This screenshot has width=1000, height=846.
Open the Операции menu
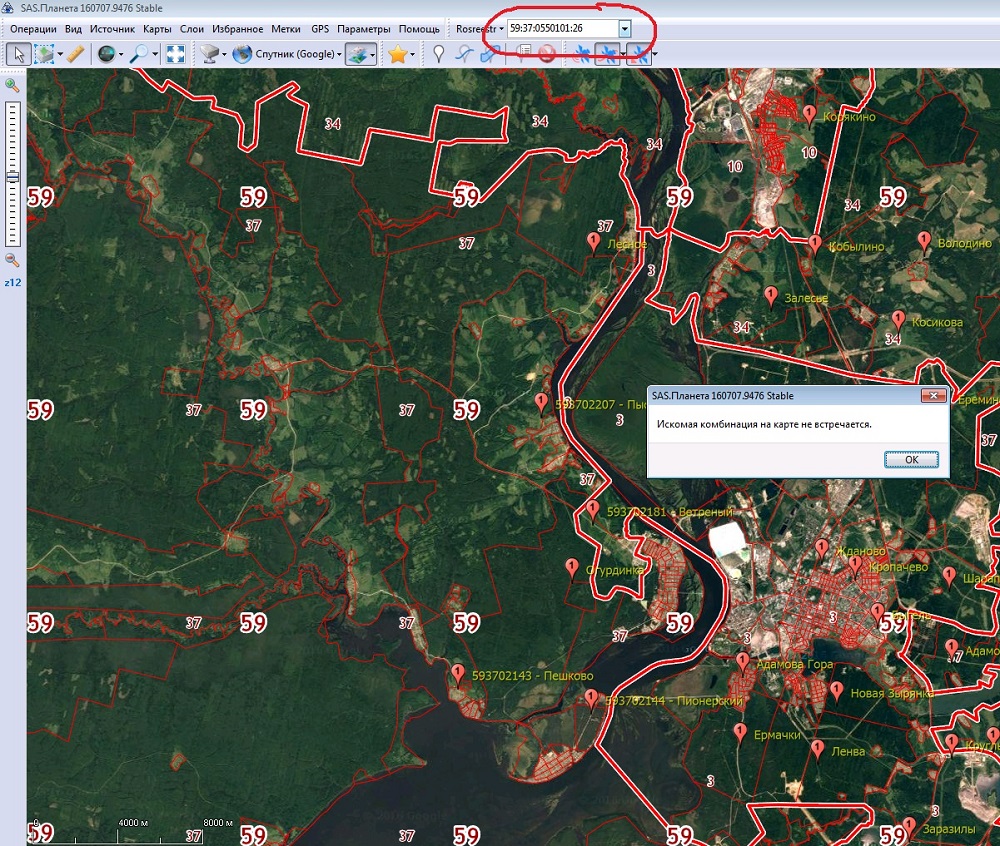click(x=33, y=29)
